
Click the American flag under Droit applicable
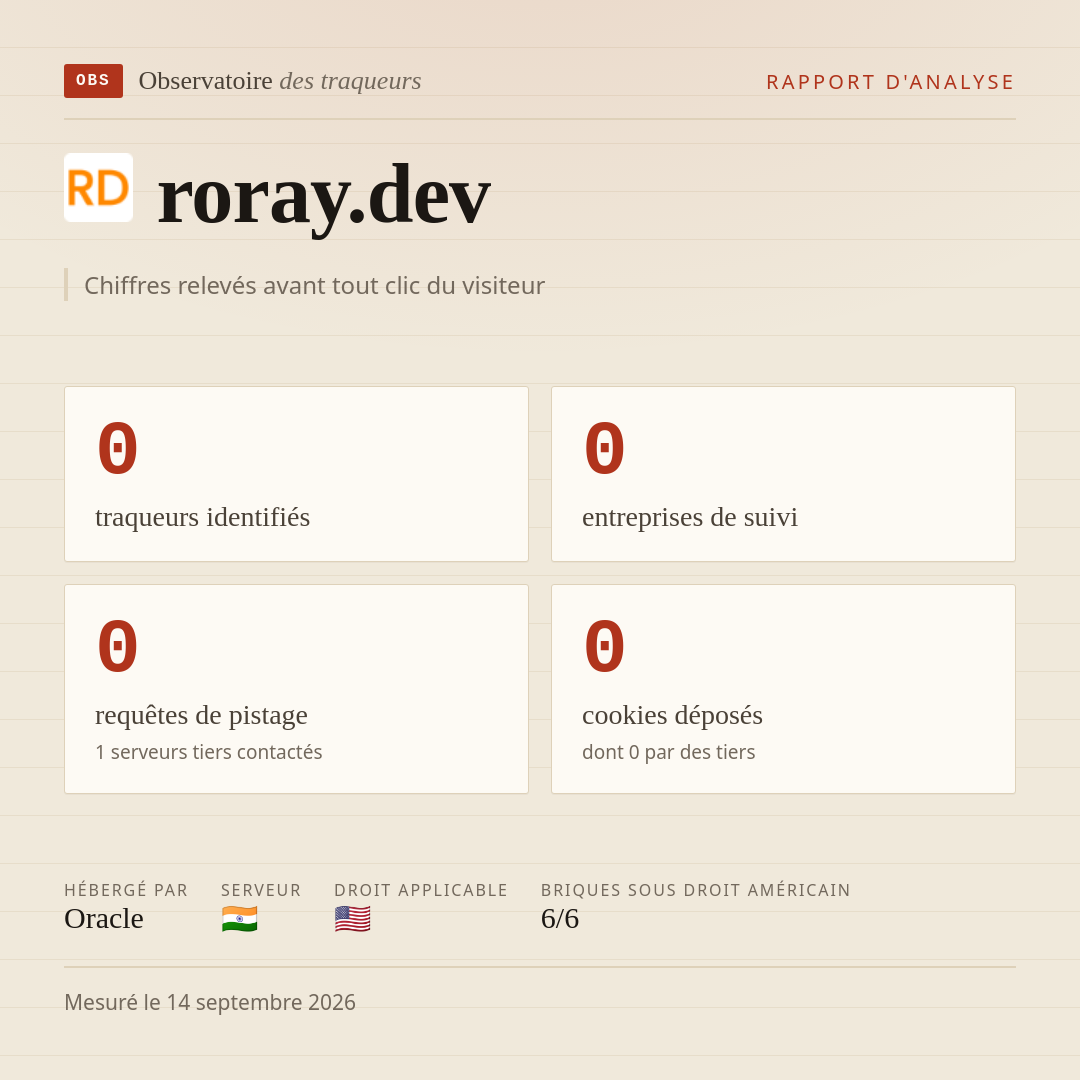pyautogui.click(x=353, y=919)
